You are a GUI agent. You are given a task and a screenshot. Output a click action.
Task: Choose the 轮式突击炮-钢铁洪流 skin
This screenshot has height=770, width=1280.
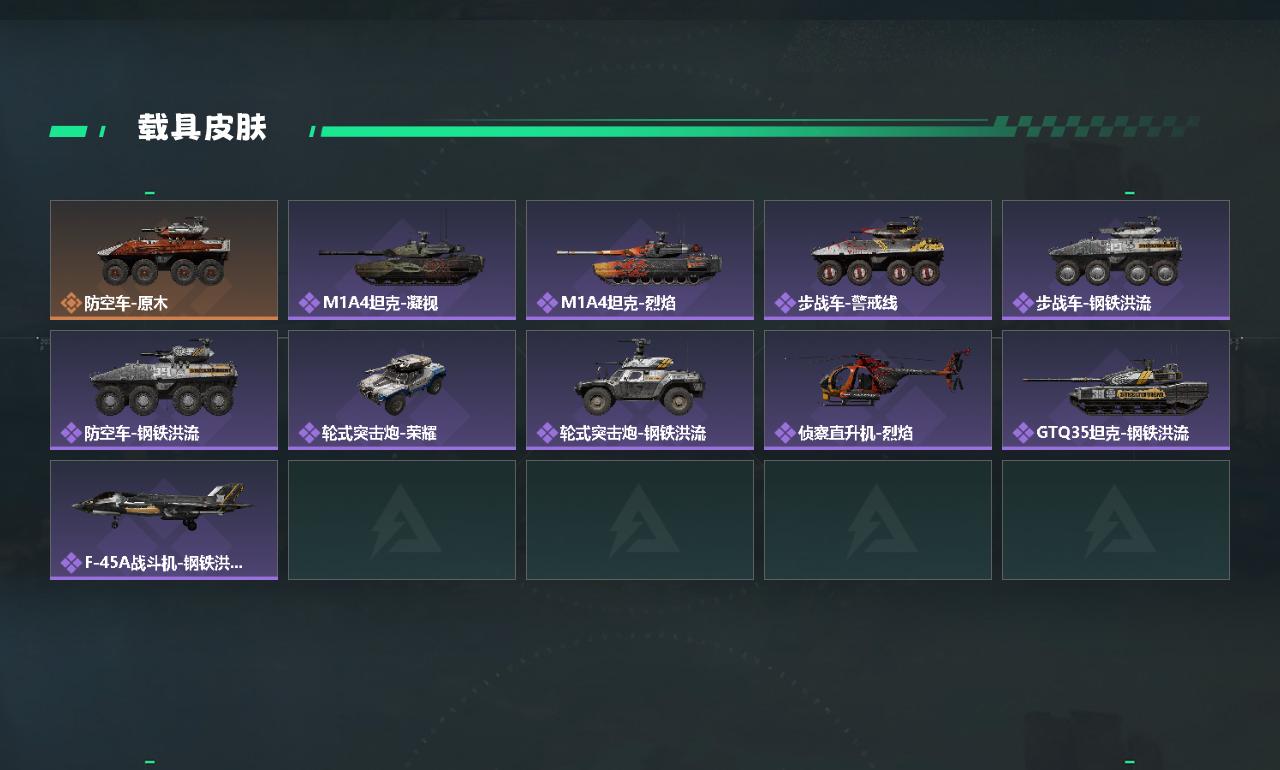640,390
